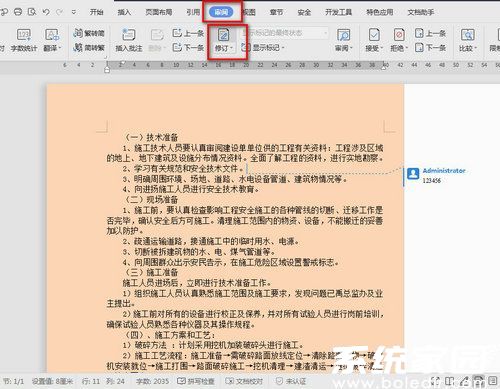This screenshot has height=389, width=500.
Task: Click the 拒绝 reject changes icon
Action: [399, 35]
